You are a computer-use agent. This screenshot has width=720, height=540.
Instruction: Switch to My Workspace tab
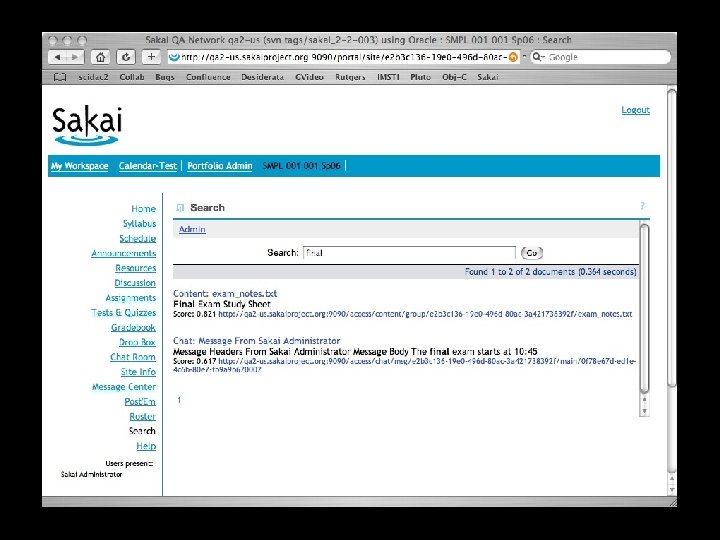point(79,166)
